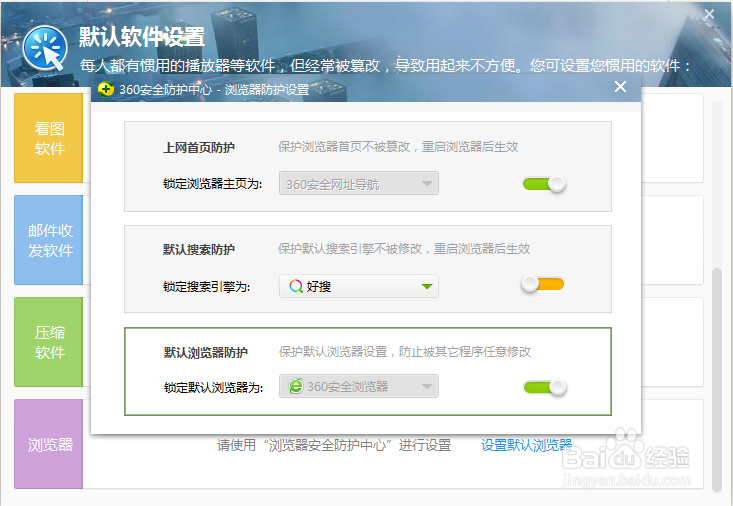
Task: Disable the 默认浏览器防护 browser lock switch
Action: [x=545, y=387]
